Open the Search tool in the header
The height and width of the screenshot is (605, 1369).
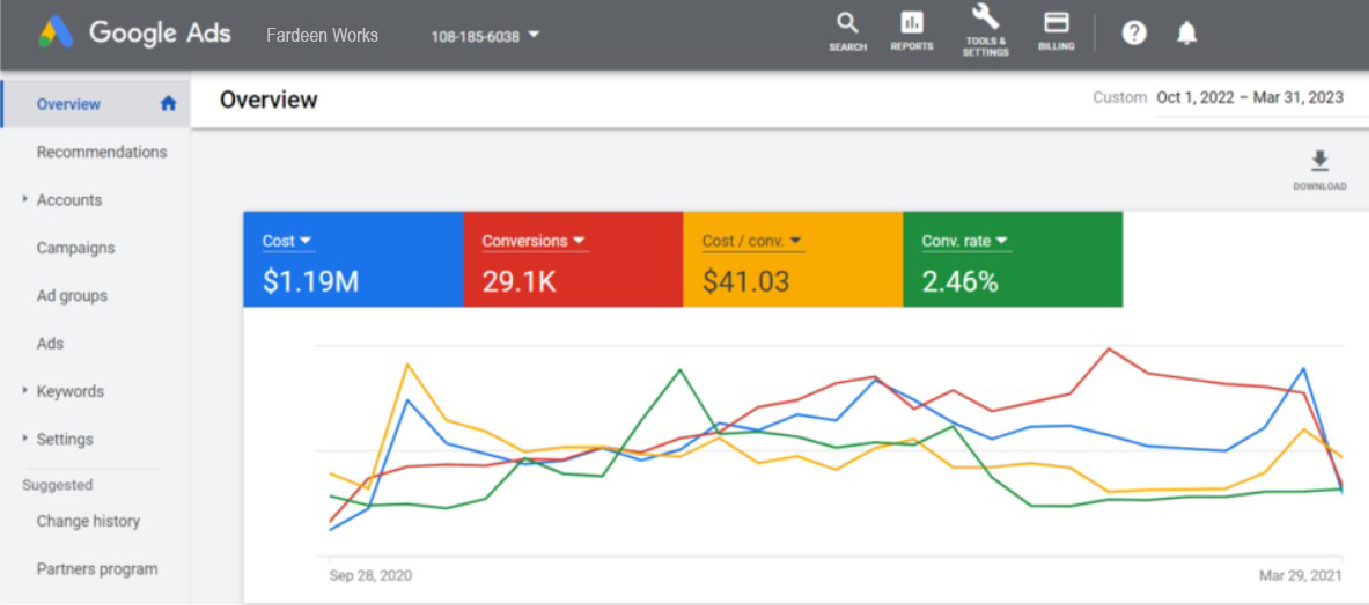(x=847, y=31)
